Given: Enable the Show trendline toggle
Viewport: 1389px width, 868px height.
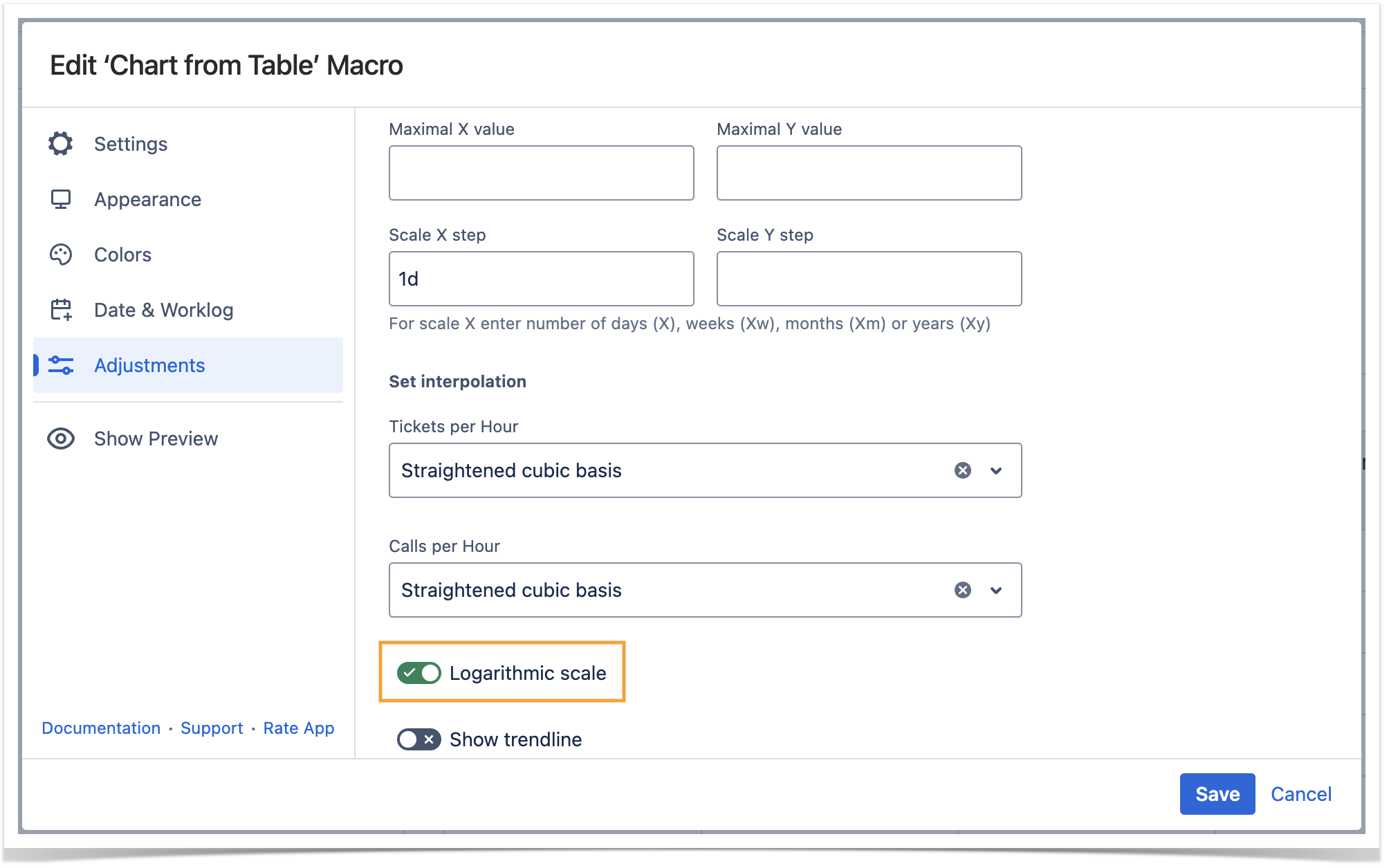Looking at the screenshot, I should point(419,739).
